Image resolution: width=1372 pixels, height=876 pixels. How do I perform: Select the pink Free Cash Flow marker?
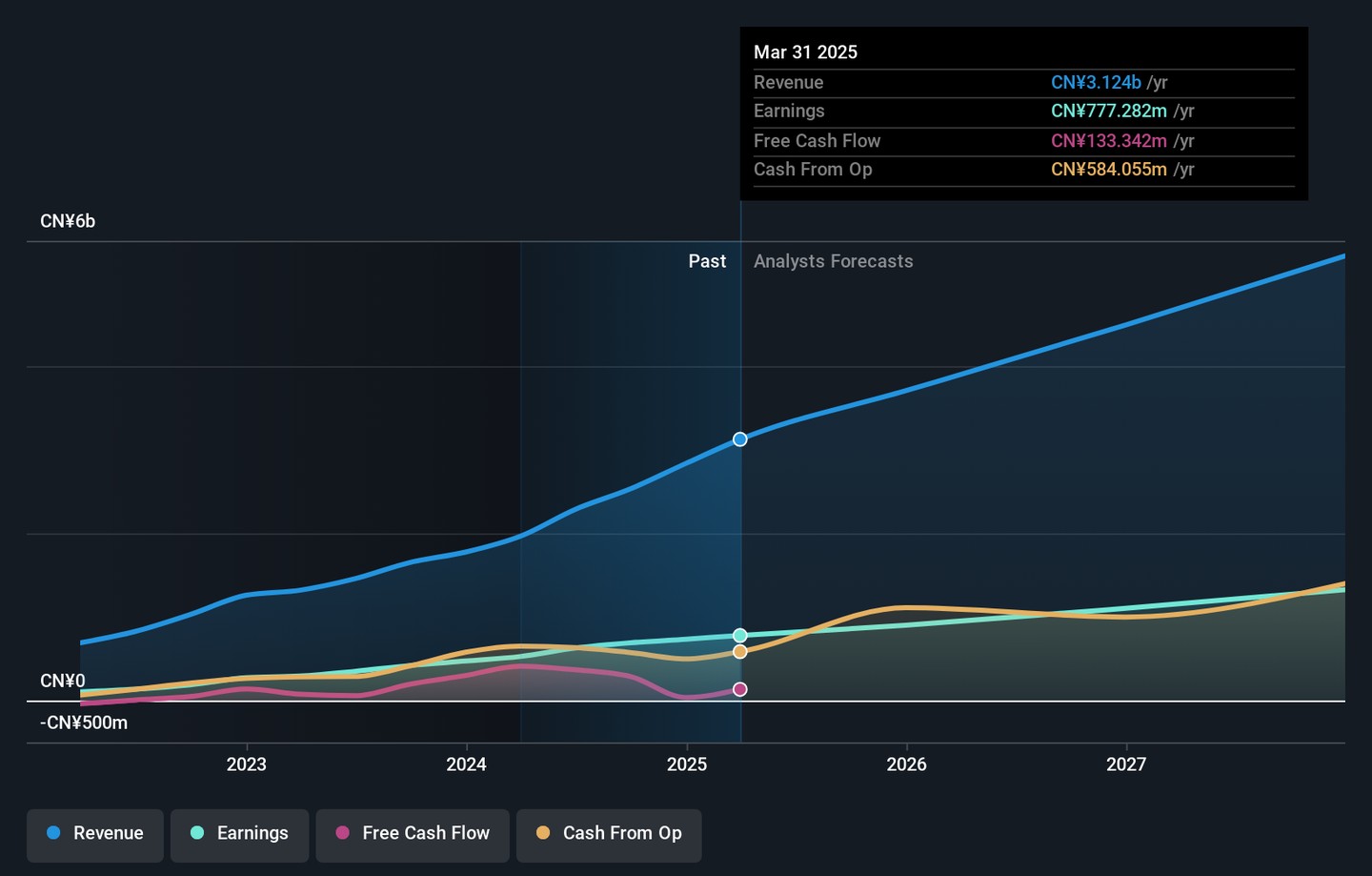740,689
